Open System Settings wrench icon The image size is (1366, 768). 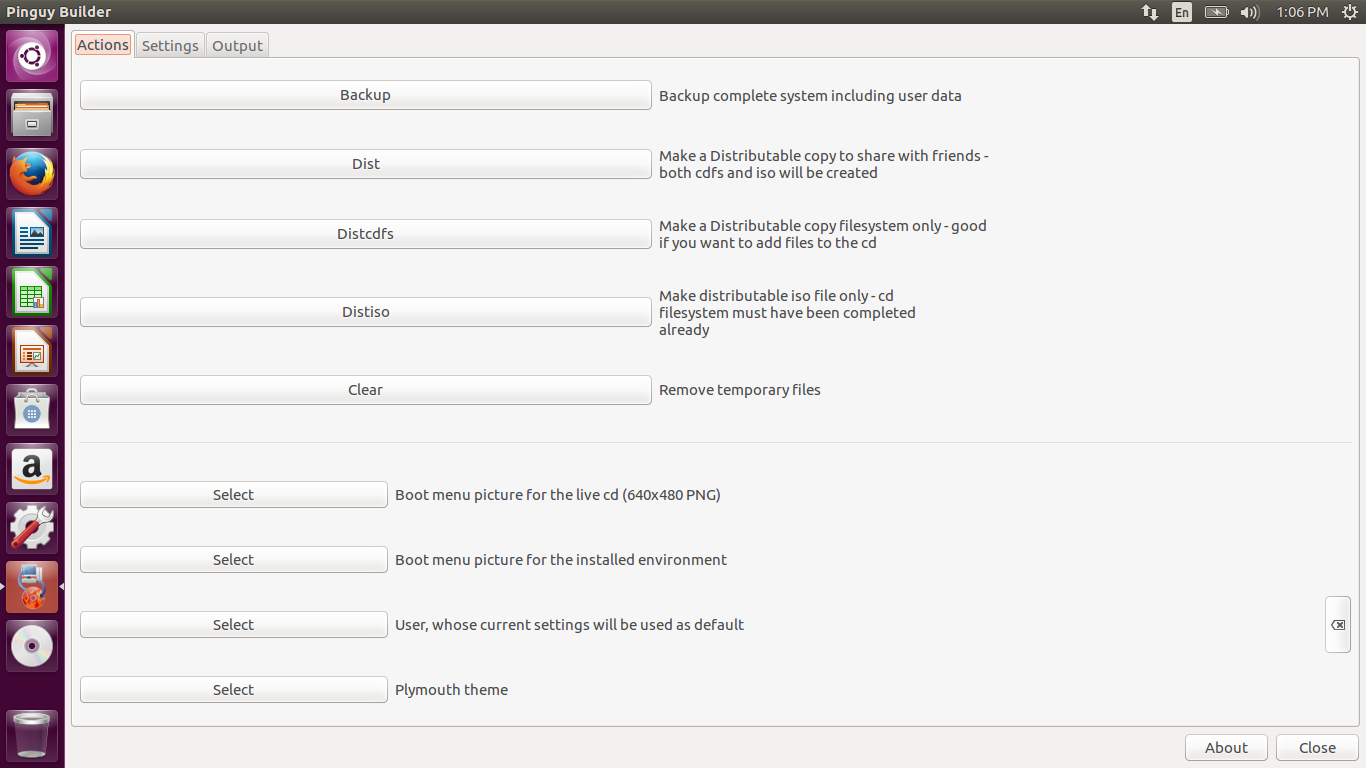pos(33,528)
